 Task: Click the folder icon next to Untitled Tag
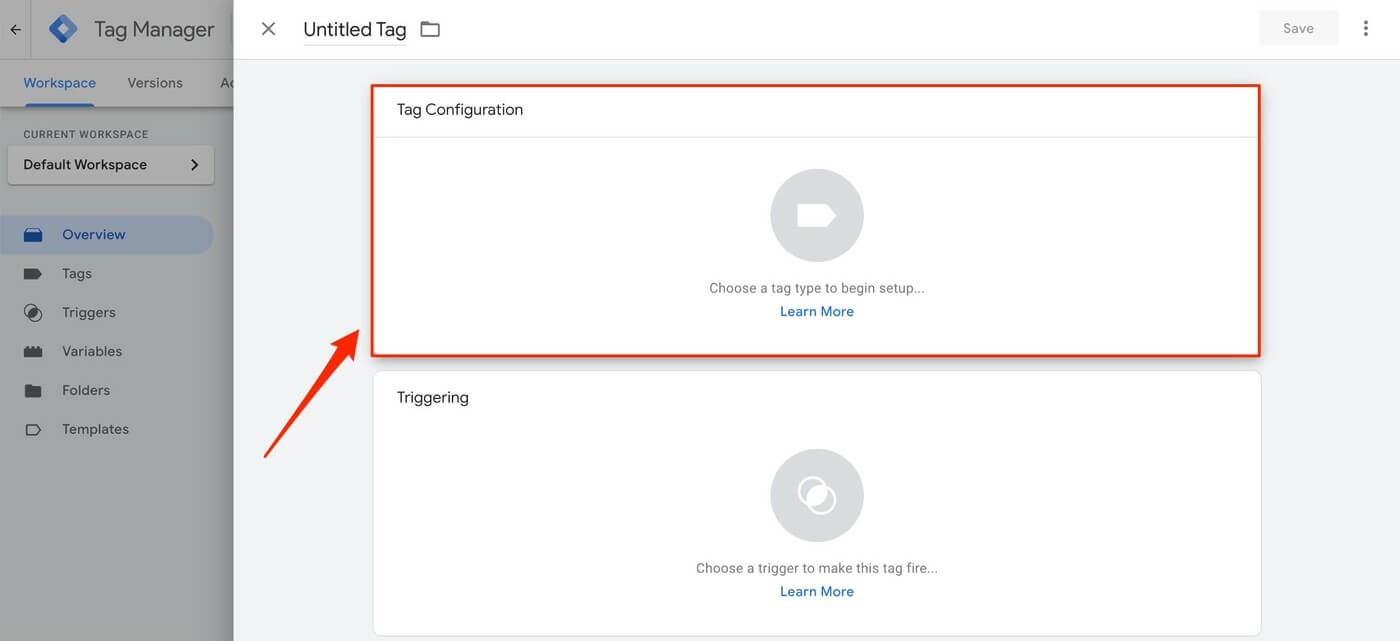429,28
